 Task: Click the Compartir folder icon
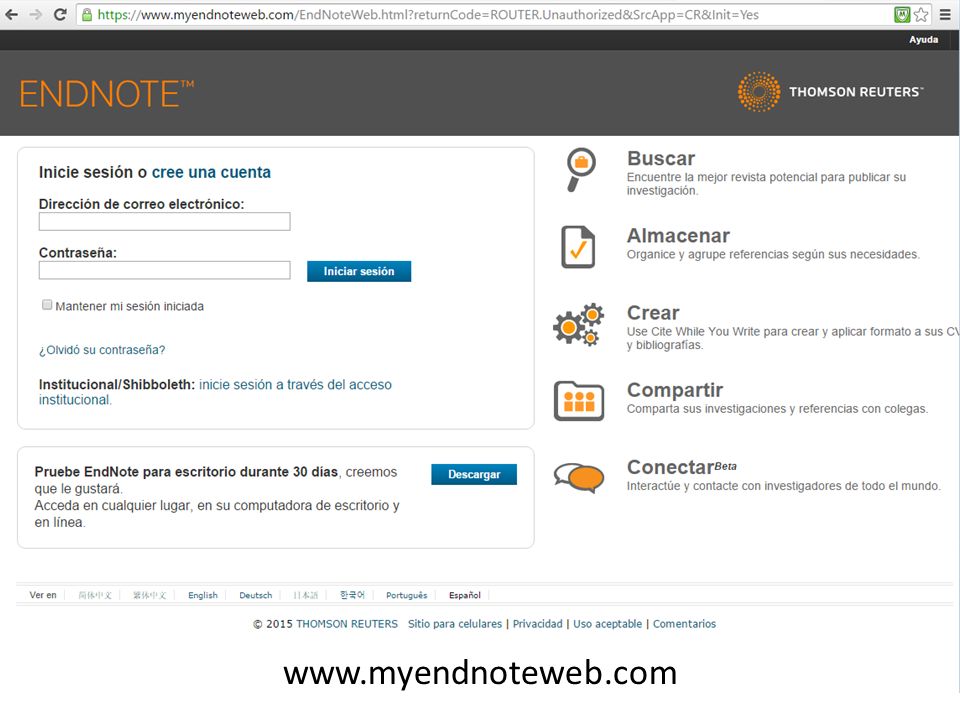coord(579,401)
